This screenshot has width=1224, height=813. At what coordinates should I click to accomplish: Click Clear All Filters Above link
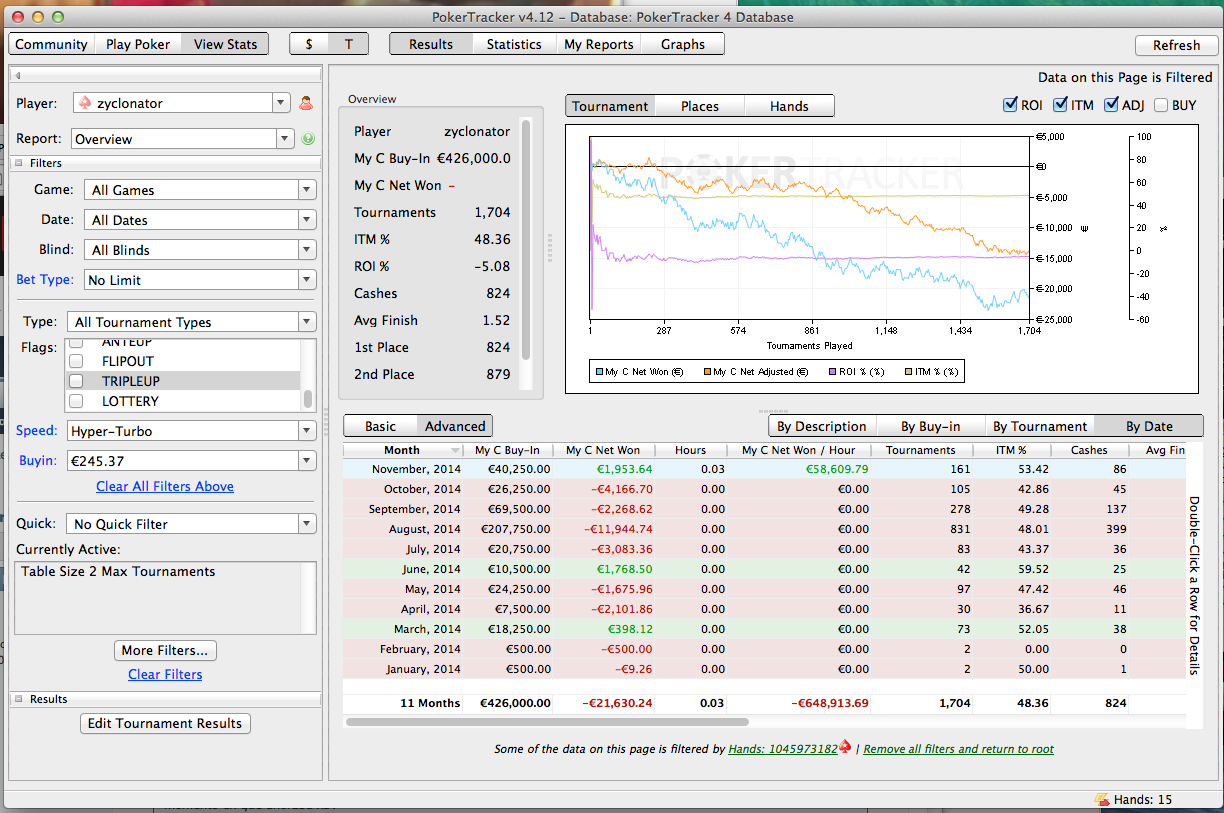165,486
